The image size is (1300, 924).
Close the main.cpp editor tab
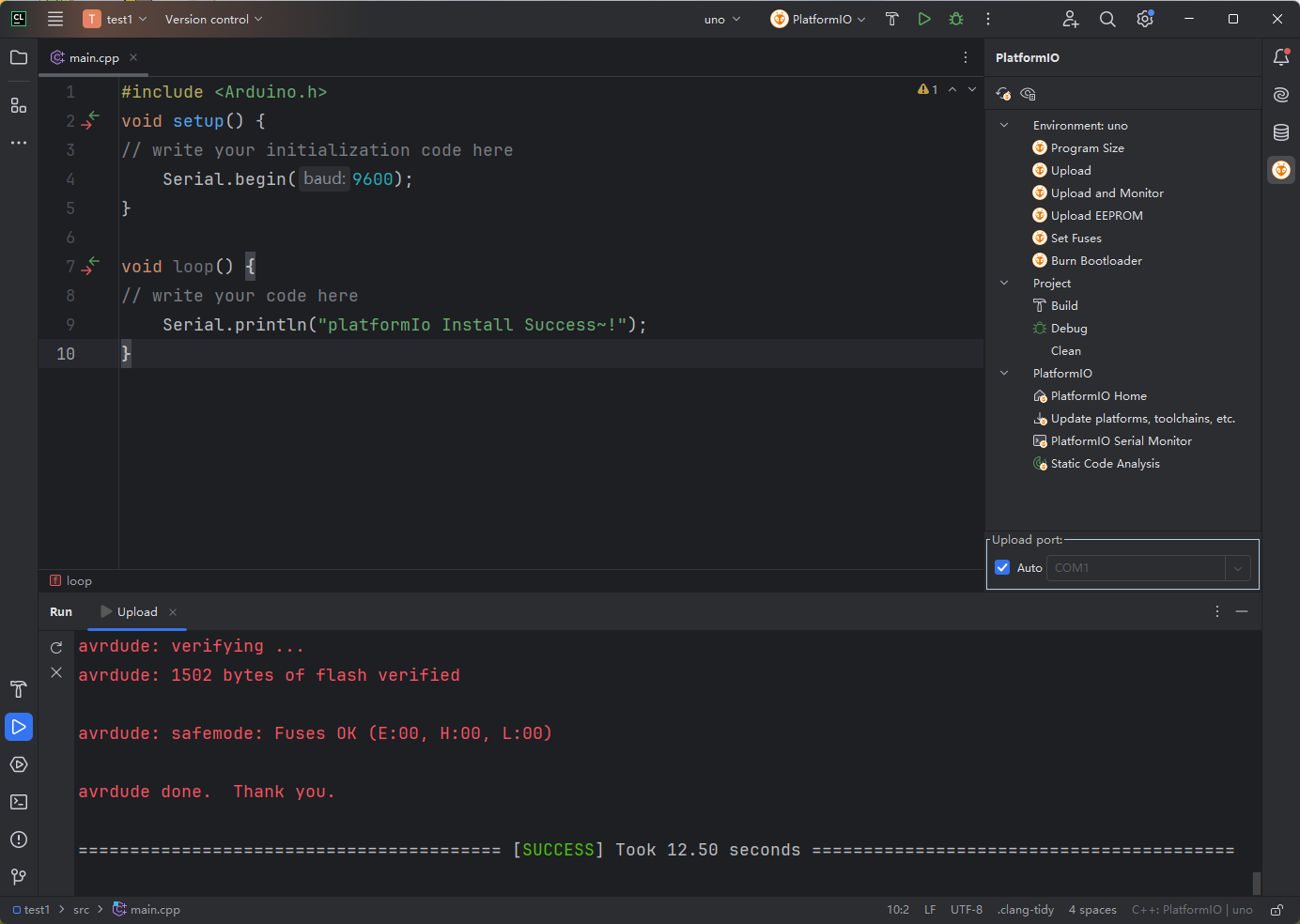click(x=133, y=57)
